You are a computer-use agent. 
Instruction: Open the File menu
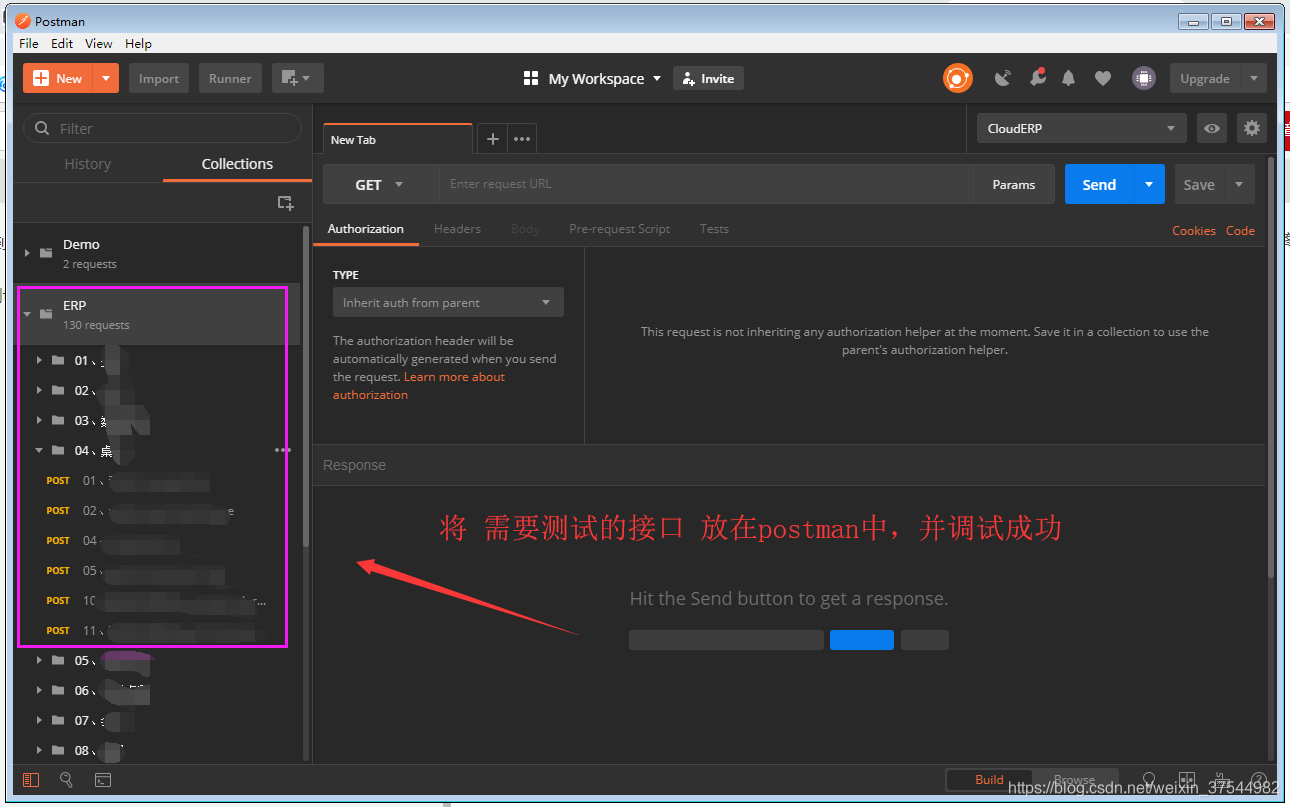pyautogui.click(x=29, y=43)
